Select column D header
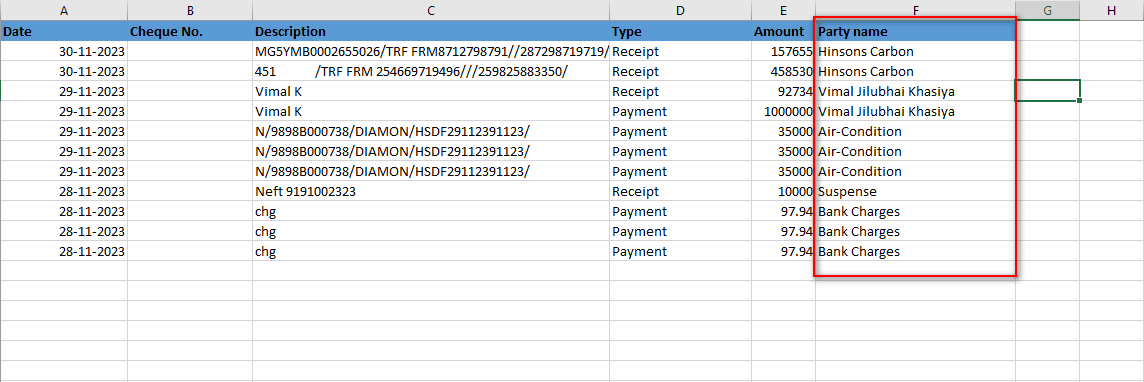 coord(681,10)
